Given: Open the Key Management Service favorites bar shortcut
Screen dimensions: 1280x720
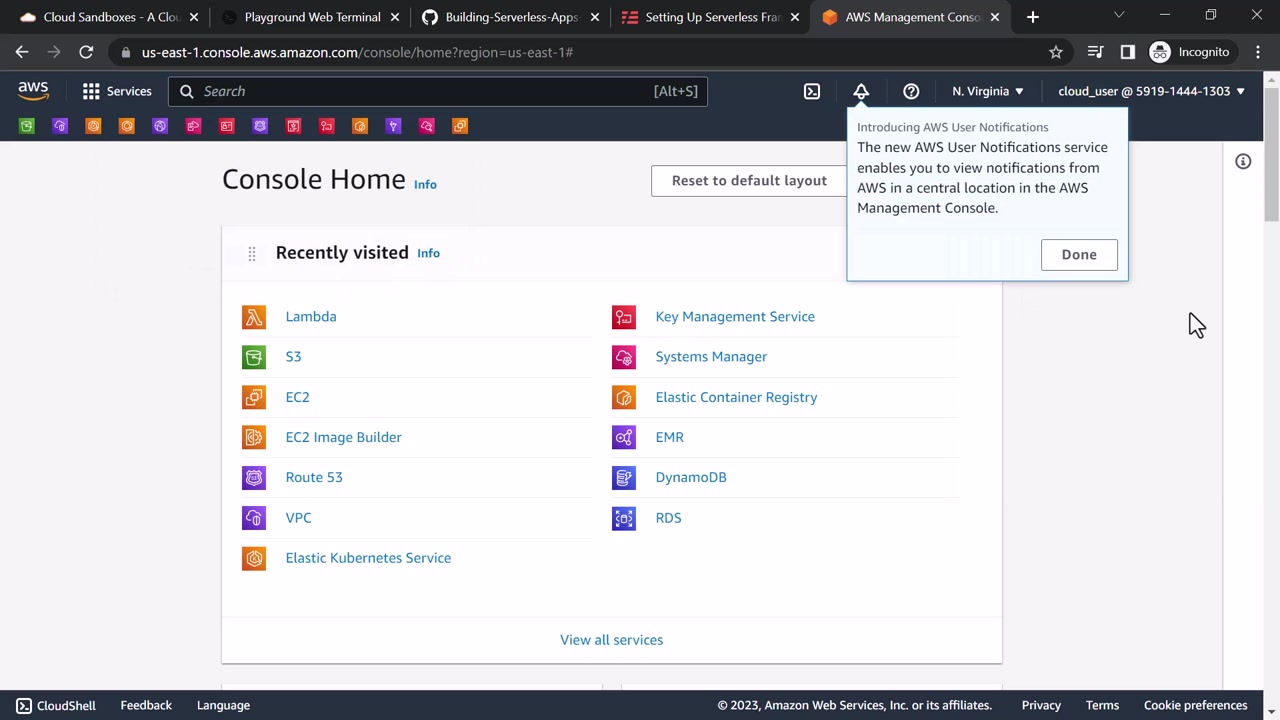Looking at the screenshot, I should 327,126.
